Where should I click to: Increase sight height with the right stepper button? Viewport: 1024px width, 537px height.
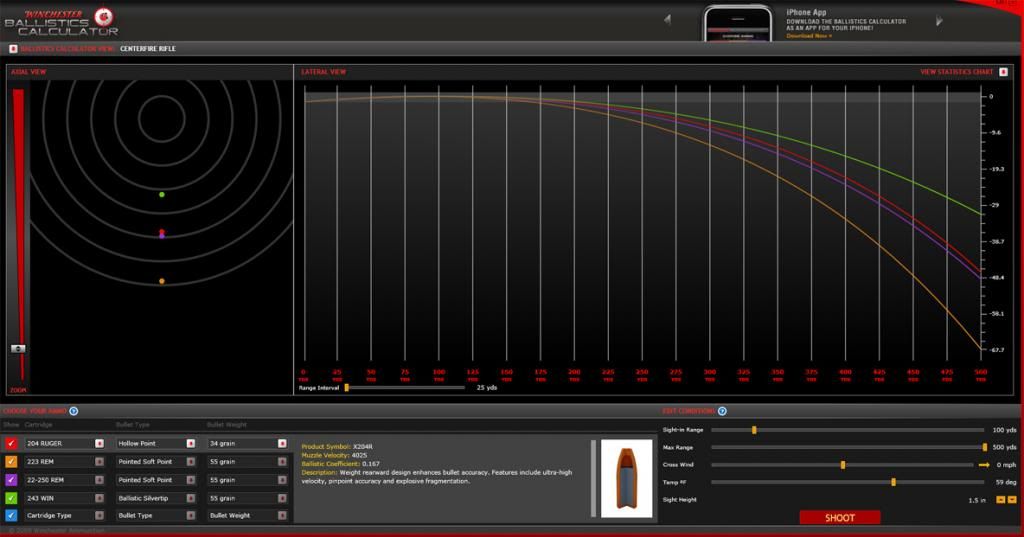[1011, 499]
